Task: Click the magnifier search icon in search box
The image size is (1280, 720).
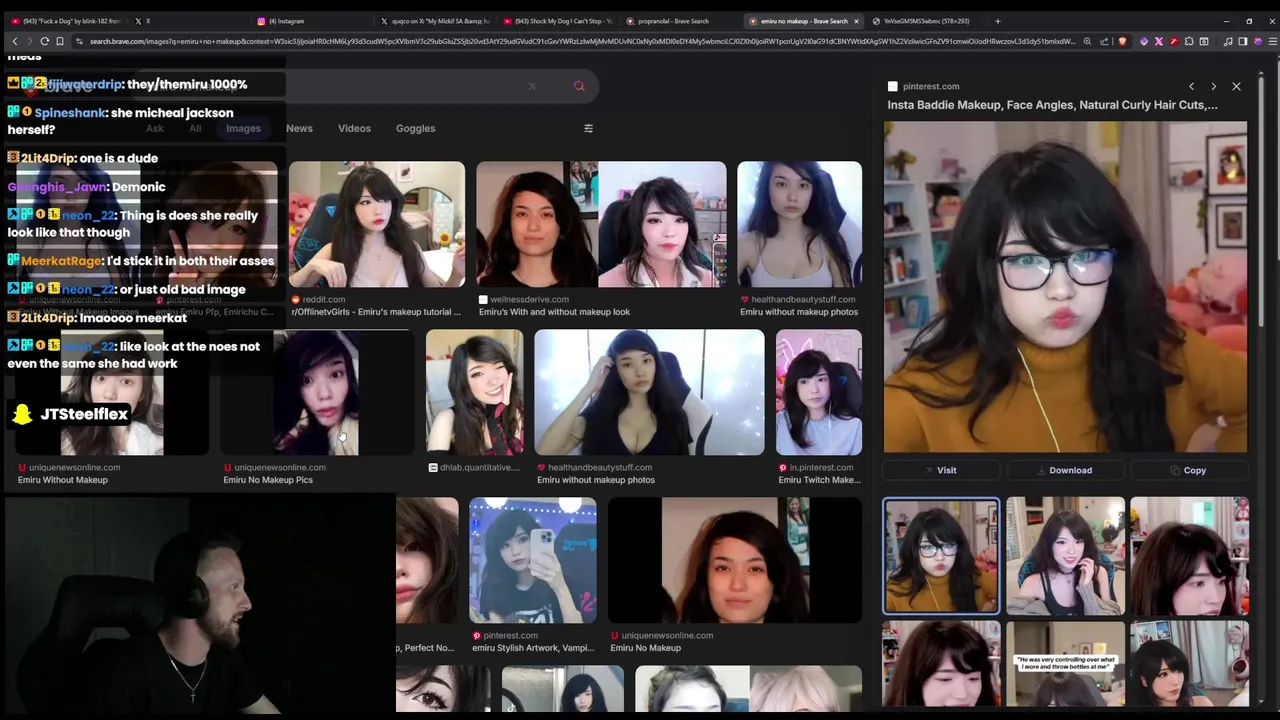Action: (579, 86)
